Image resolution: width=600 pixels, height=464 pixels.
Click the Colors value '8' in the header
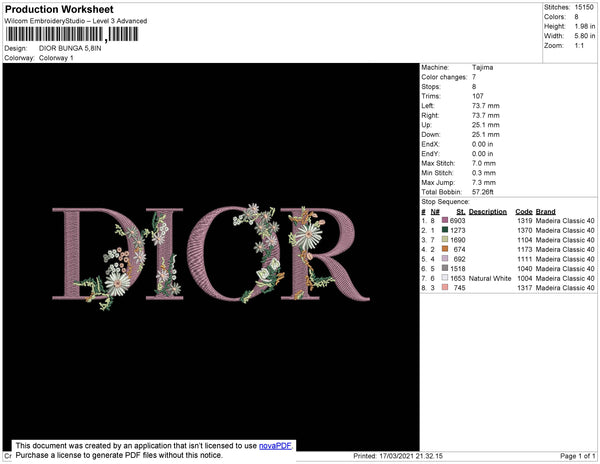pyautogui.click(x=576, y=17)
